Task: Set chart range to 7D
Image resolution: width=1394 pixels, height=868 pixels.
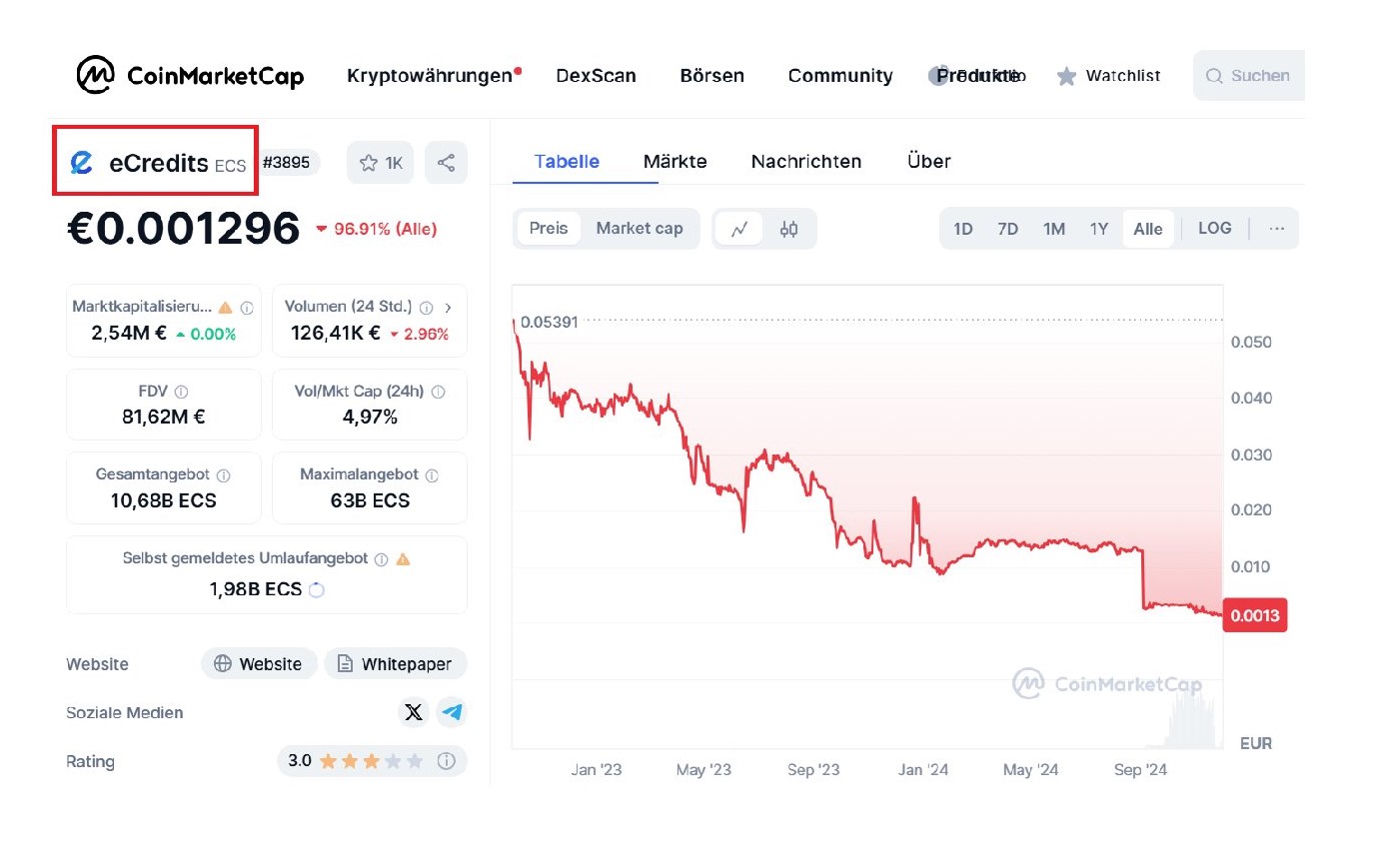Action: tap(1008, 229)
